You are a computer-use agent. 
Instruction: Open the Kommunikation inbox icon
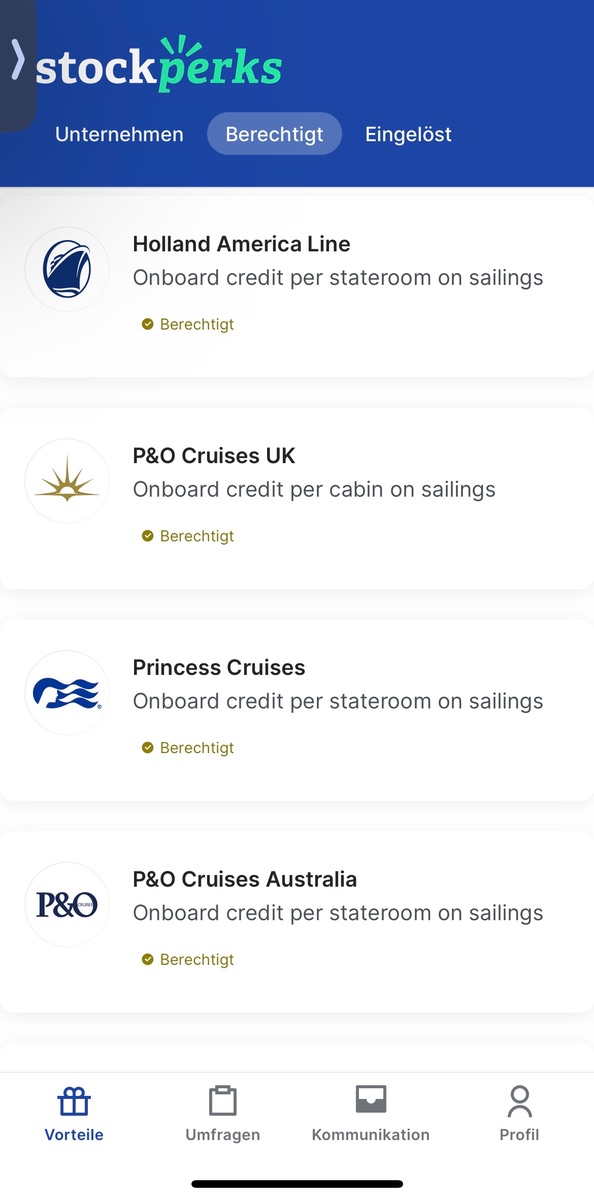[371, 1100]
